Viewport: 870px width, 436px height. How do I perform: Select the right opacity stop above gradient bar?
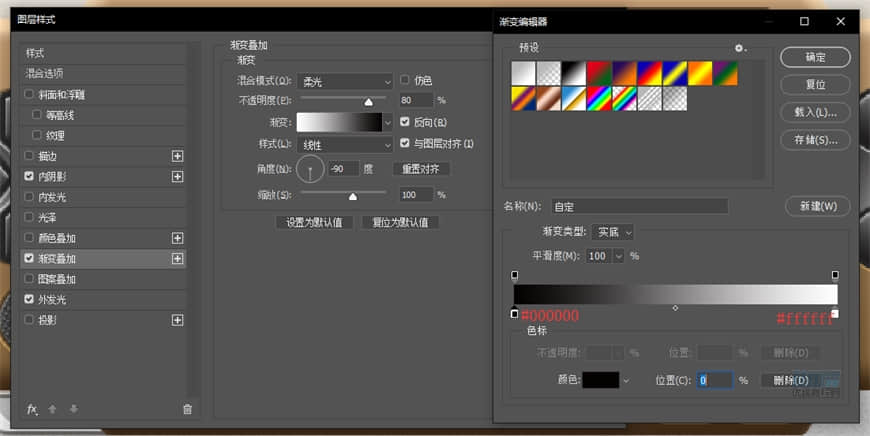835,276
